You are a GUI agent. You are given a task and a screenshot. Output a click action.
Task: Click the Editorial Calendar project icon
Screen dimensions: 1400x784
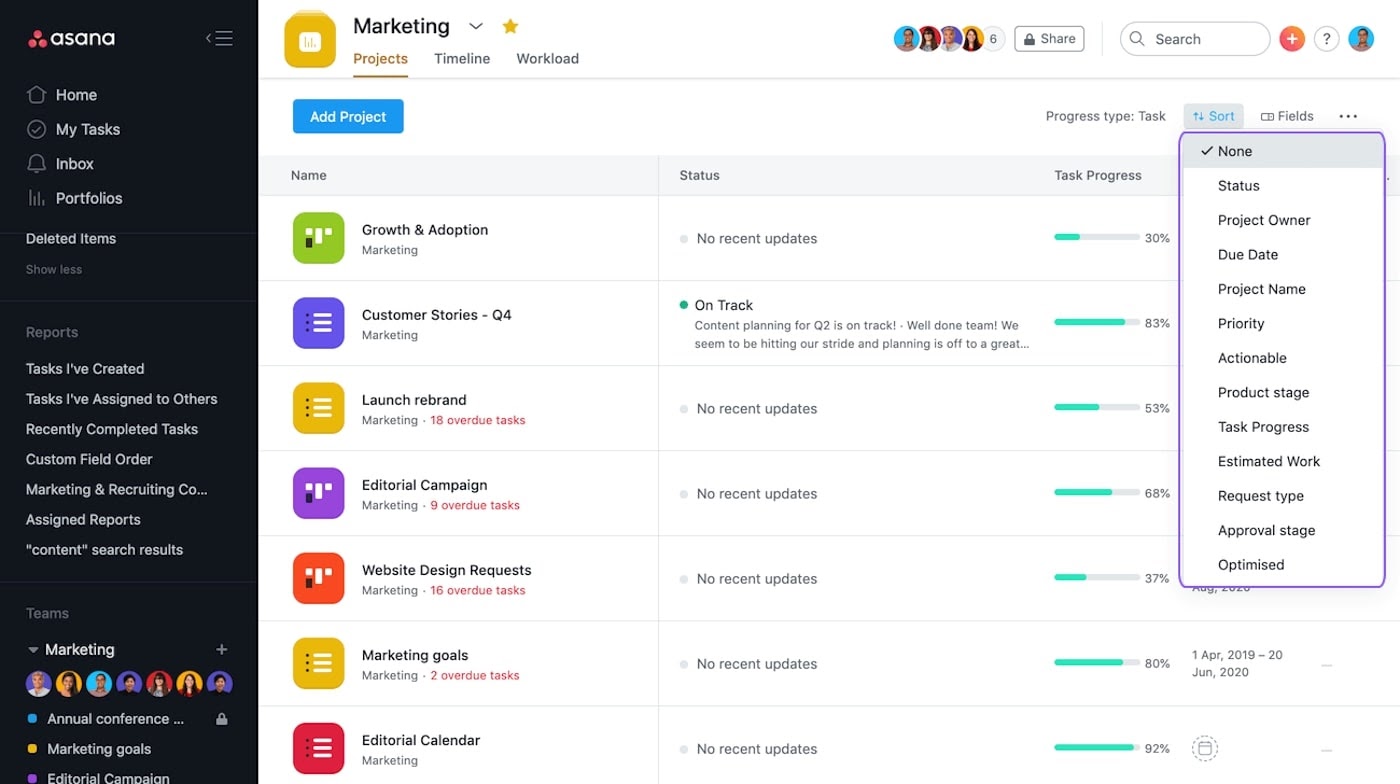click(x=319, y=748)
